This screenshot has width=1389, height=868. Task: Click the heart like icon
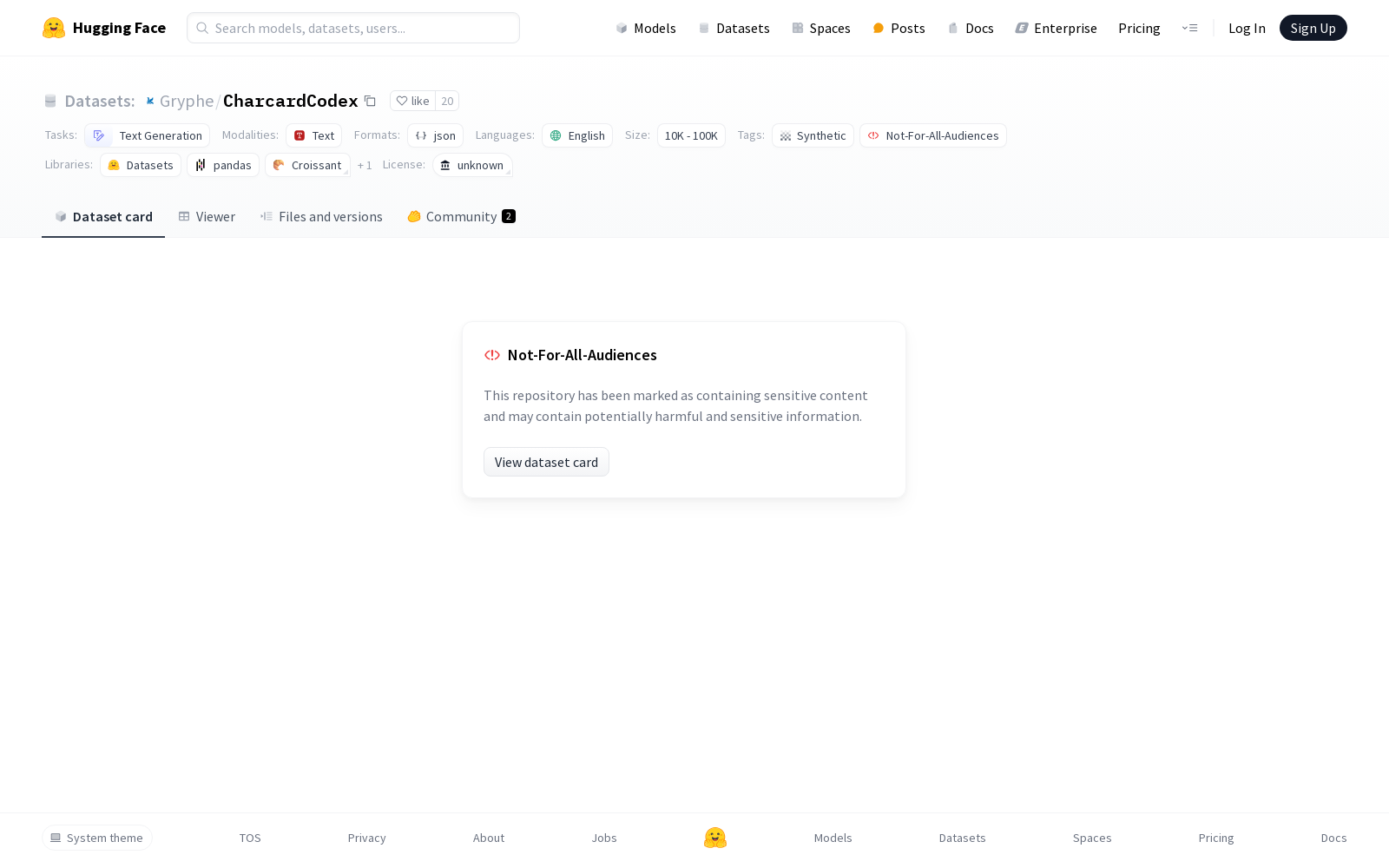tap(401, 101)
